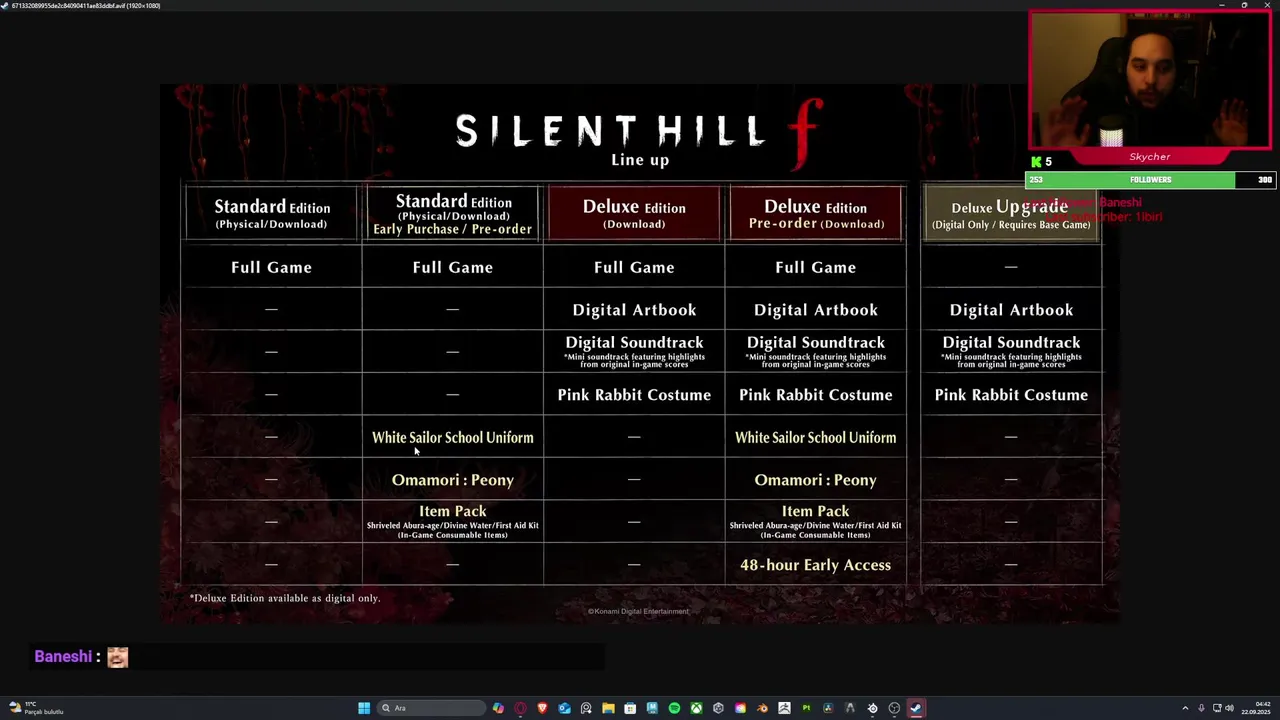Image resolution: width=1280 pixels, height=720 pixels.
Task: Open the volume speaker tray icon
Action: 1230,708
